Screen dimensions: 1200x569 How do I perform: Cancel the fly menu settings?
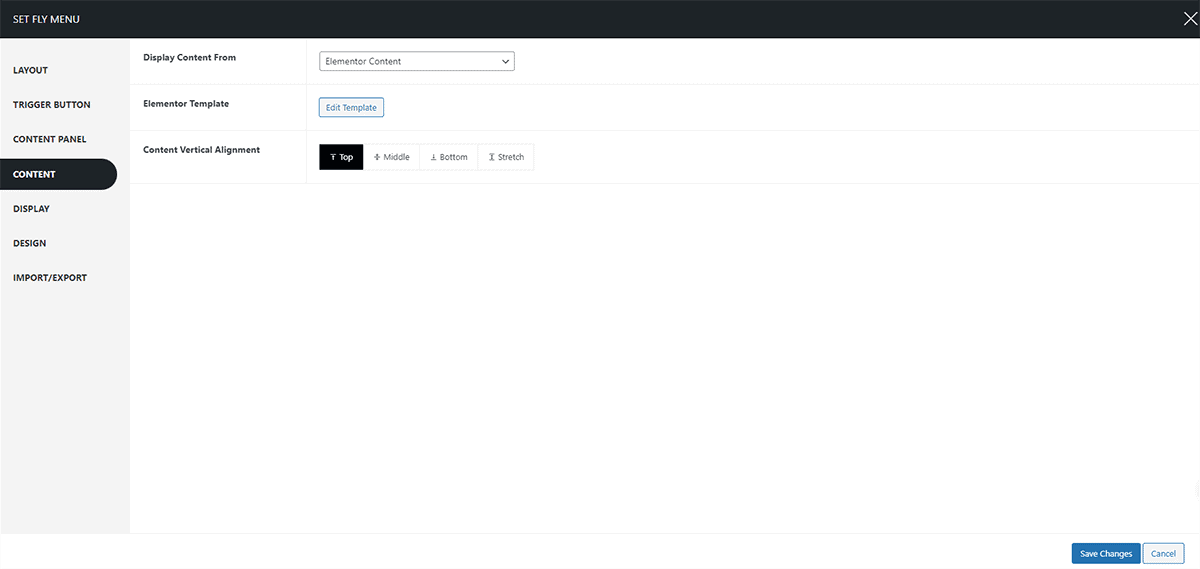coord(1163,554)
